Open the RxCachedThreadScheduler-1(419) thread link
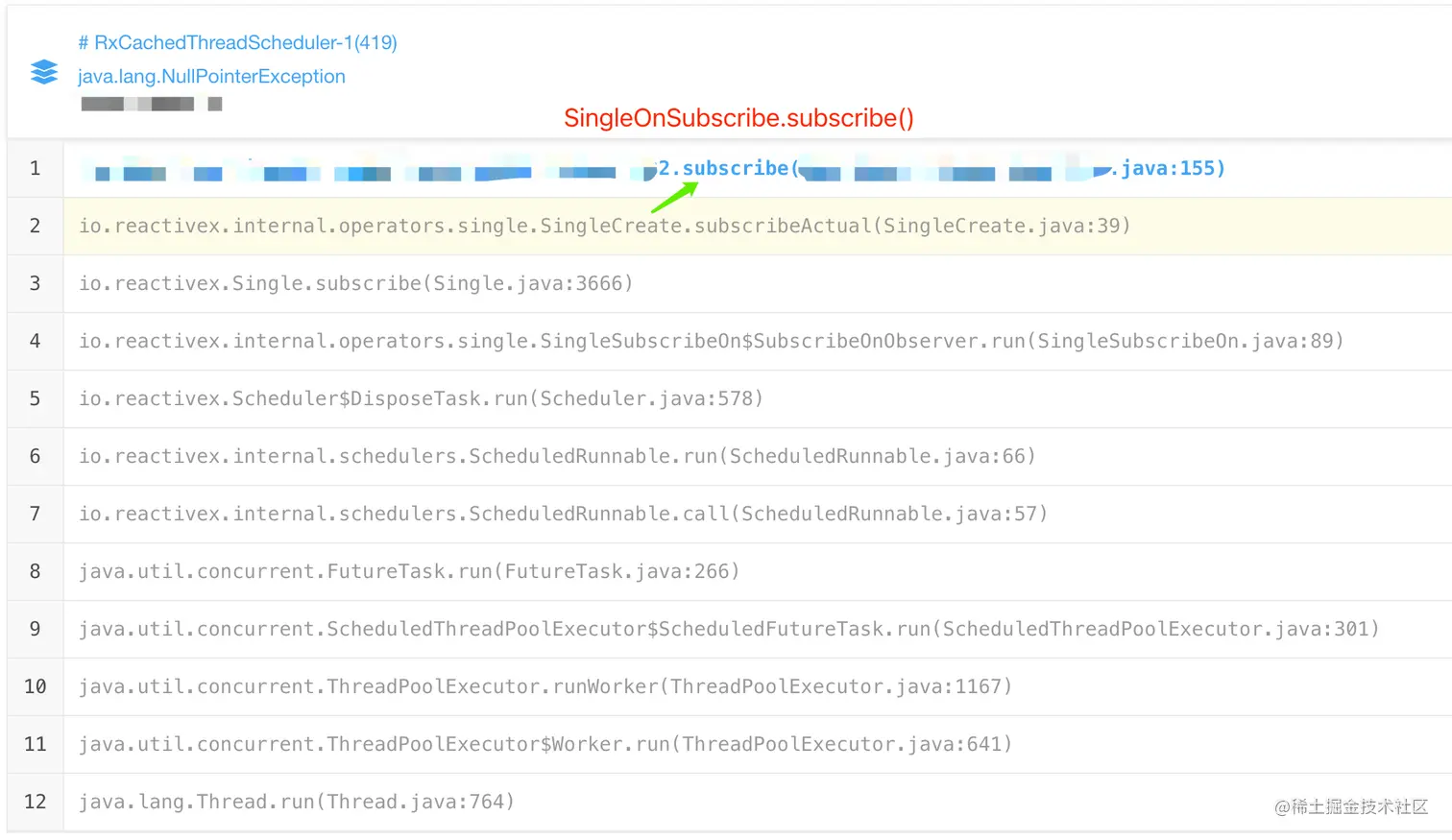 click(237, 42)
